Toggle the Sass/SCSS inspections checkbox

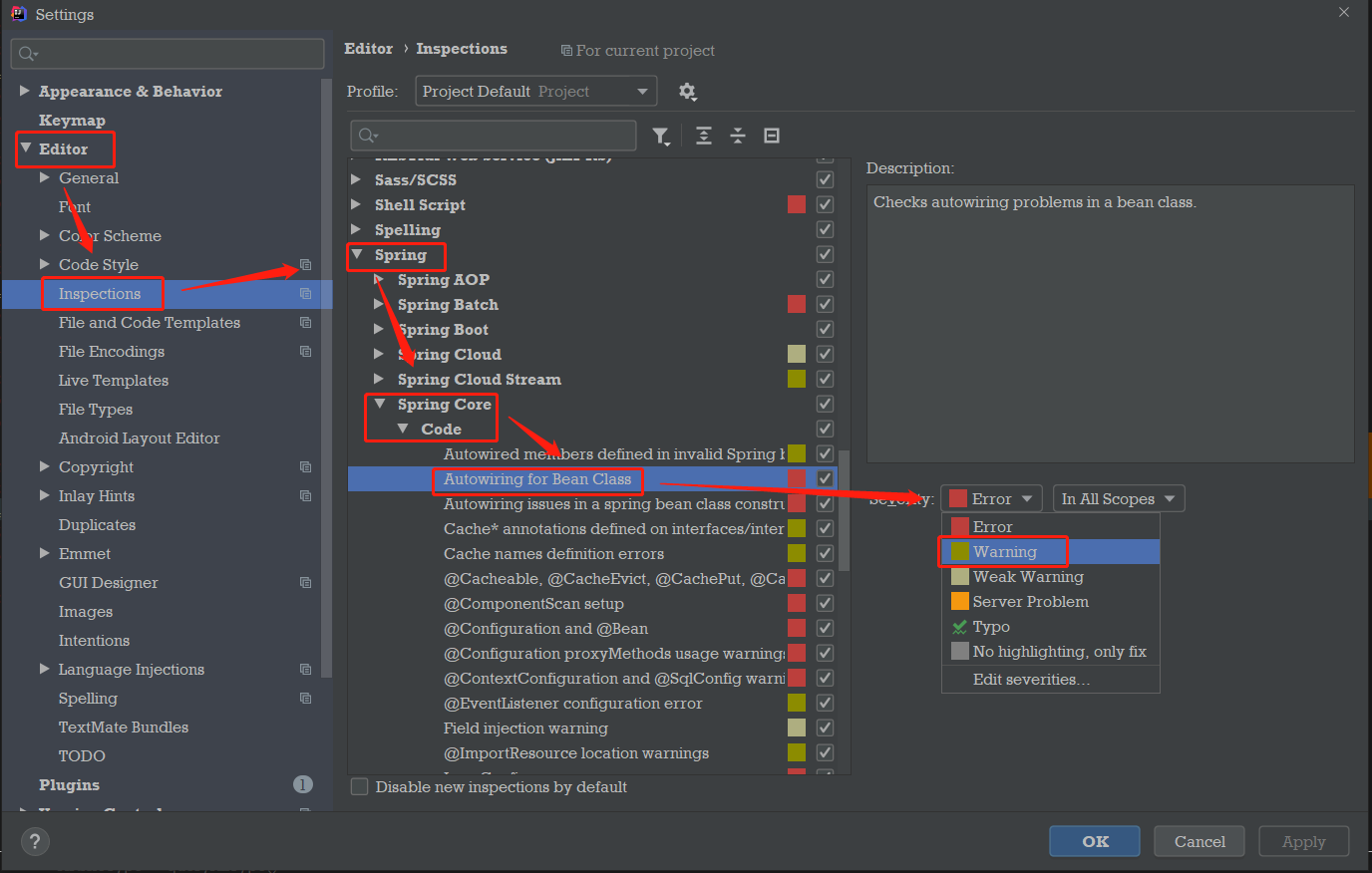tap(825, 179)
